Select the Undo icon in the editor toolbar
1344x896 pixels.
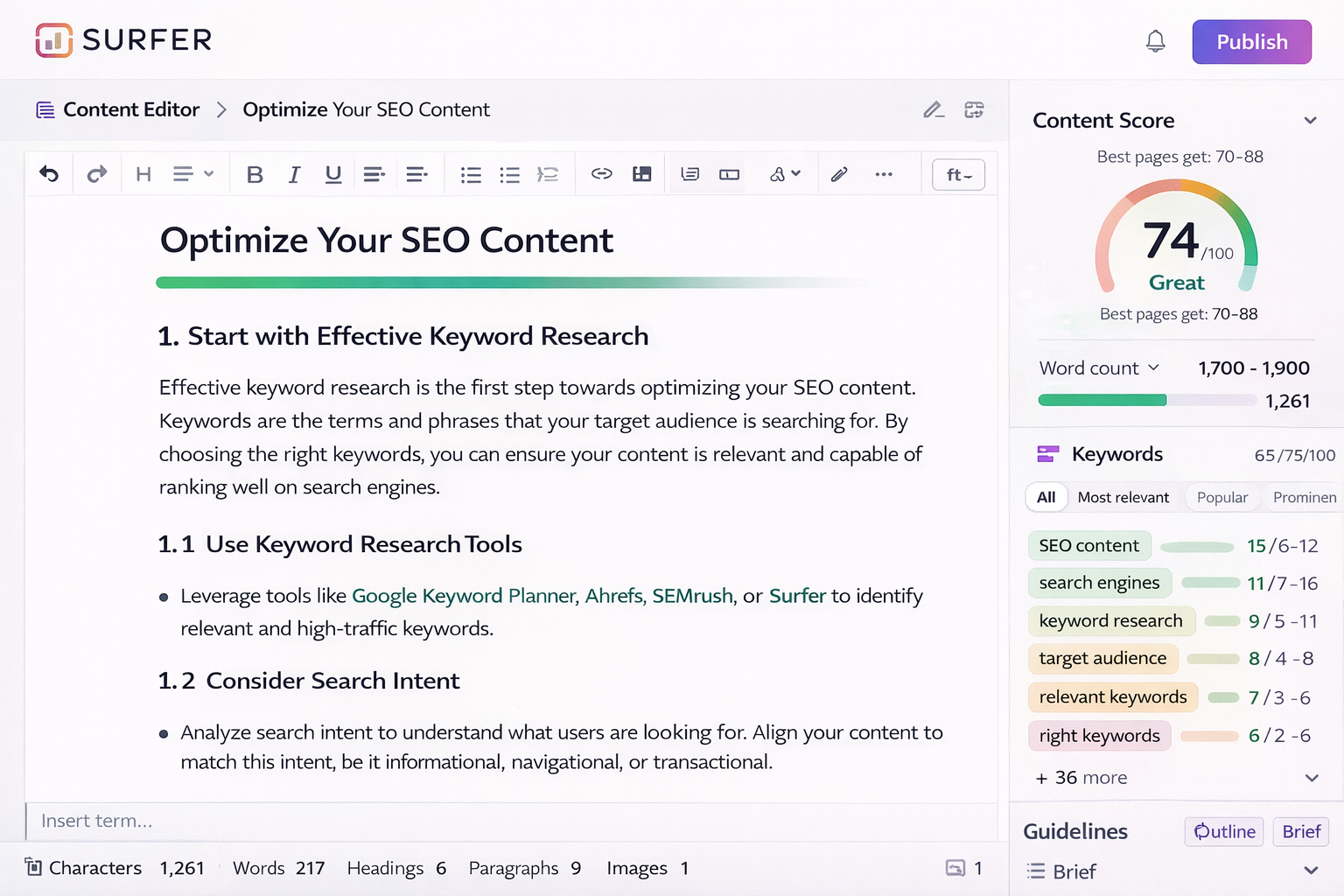[49, 173]
